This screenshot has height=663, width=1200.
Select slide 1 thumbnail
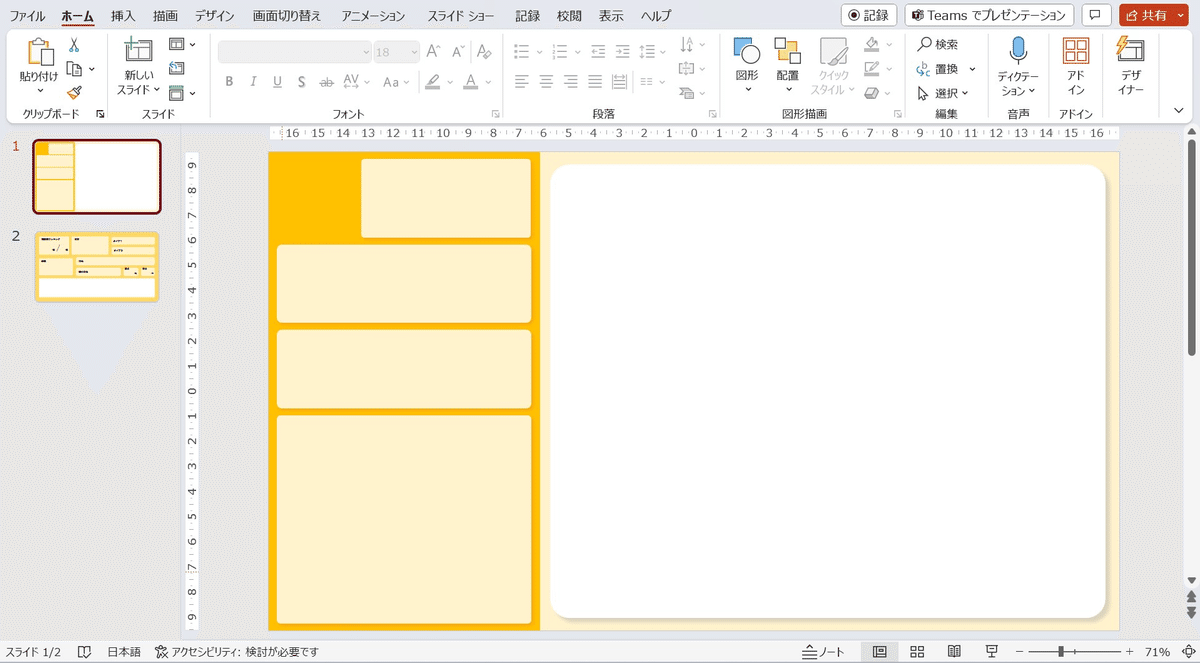click(x=97, y=177)
